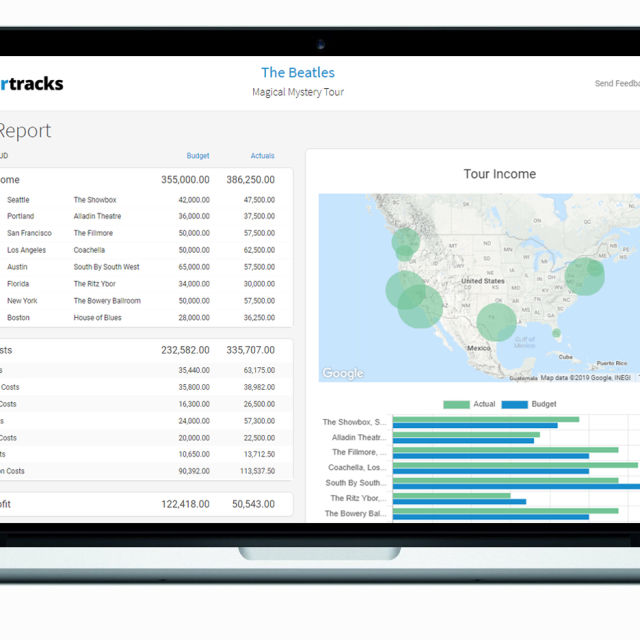640x640 pixels.
Task: Click cost actual value 63,175.00
Action: pyautogui.click(x=259, y=370)
